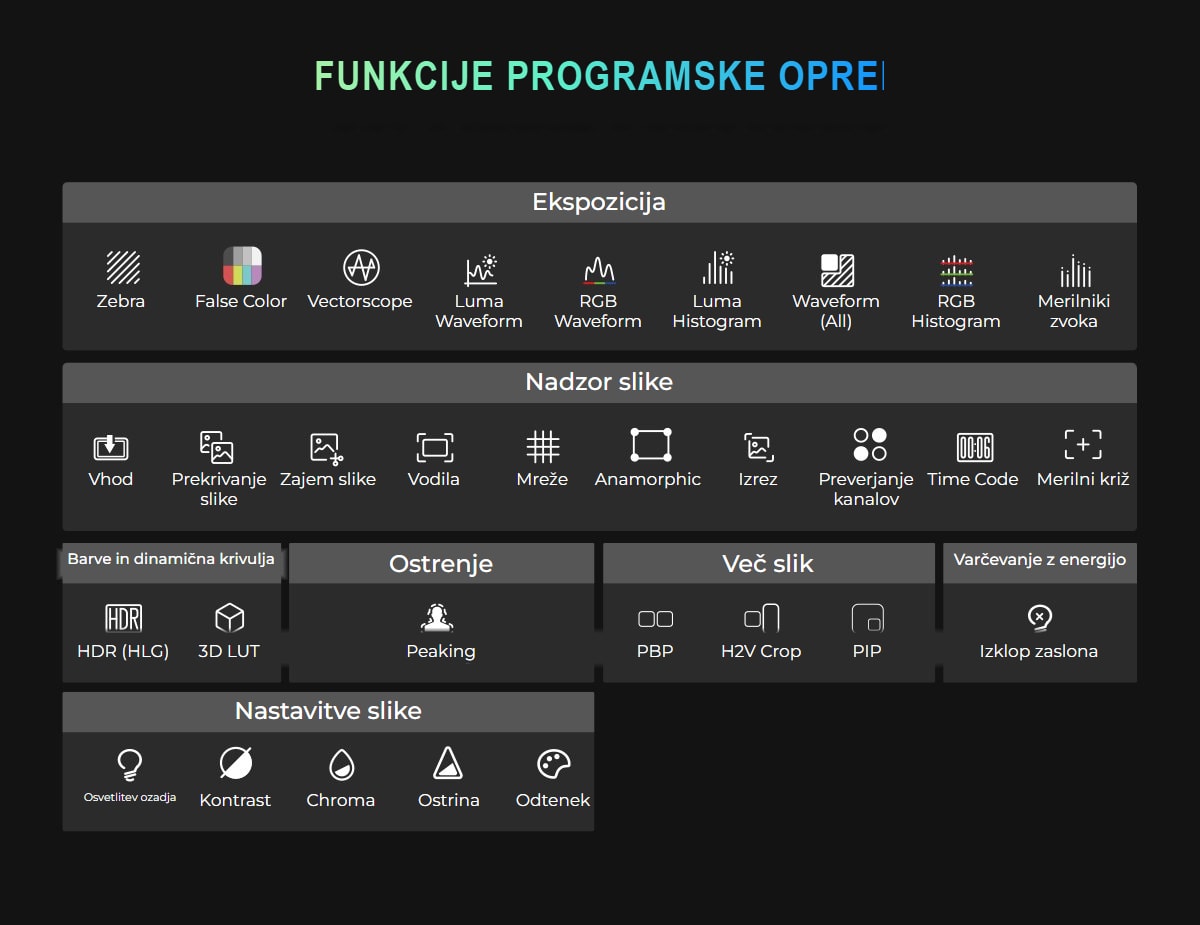Open the Vodila guides icon
This screenshot has width=1200, height=925.
[435, 447]
